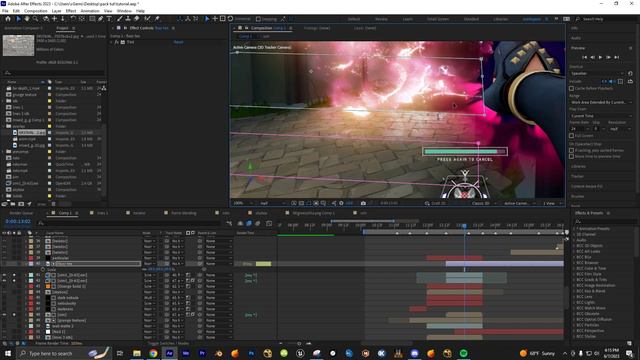640x360 pixels.
Task: Jump to last frame in Preview panel
Action: 617,58
